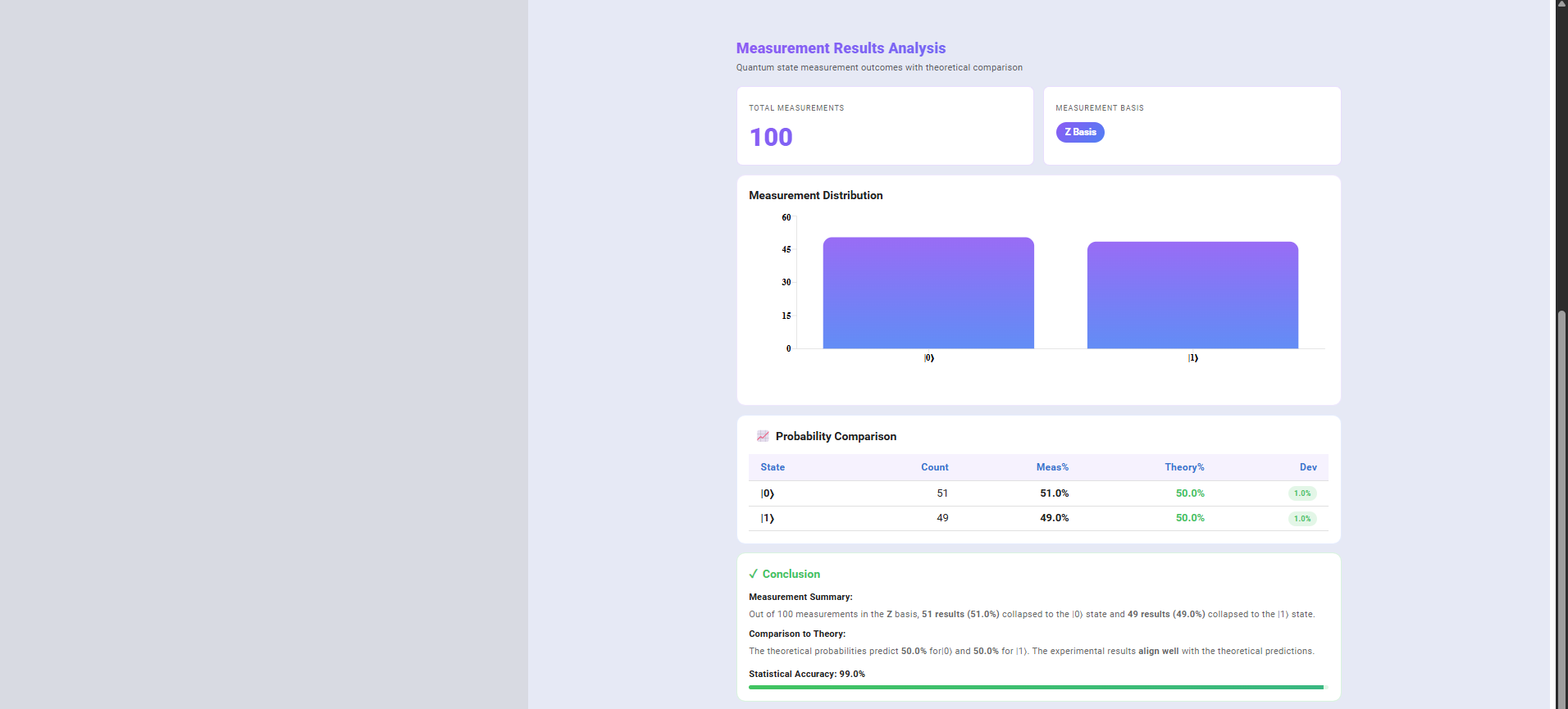
Task: Click the Measurement Results Analysis heading
Action: click(840, 48)
